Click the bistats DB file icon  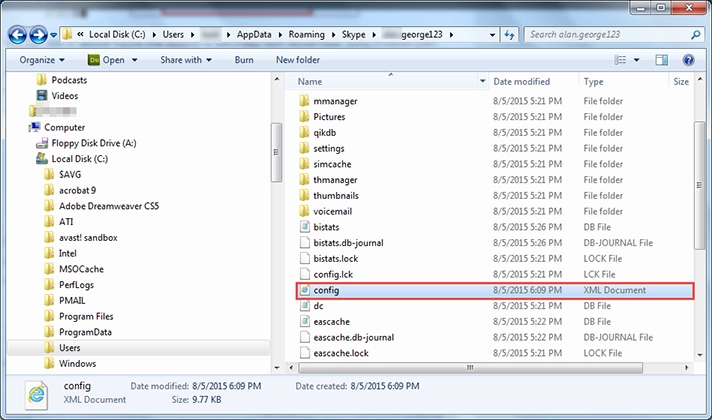304,227
